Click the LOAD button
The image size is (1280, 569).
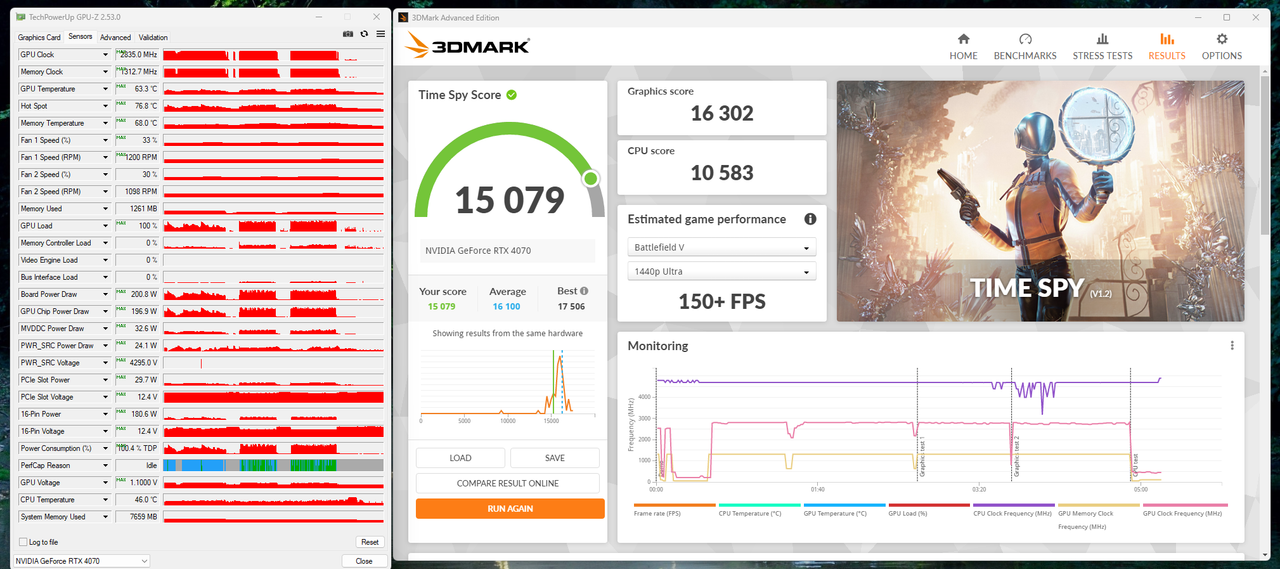point(461,458)
